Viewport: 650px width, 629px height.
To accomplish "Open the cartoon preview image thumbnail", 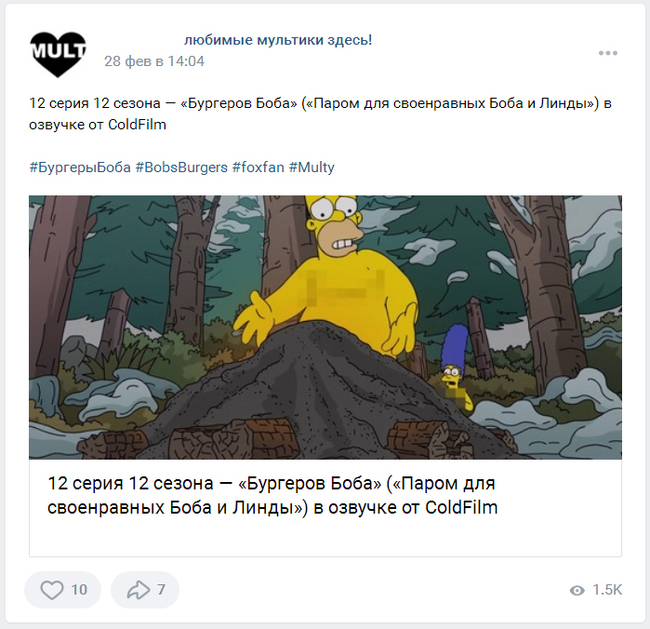I will coord(325,327).
